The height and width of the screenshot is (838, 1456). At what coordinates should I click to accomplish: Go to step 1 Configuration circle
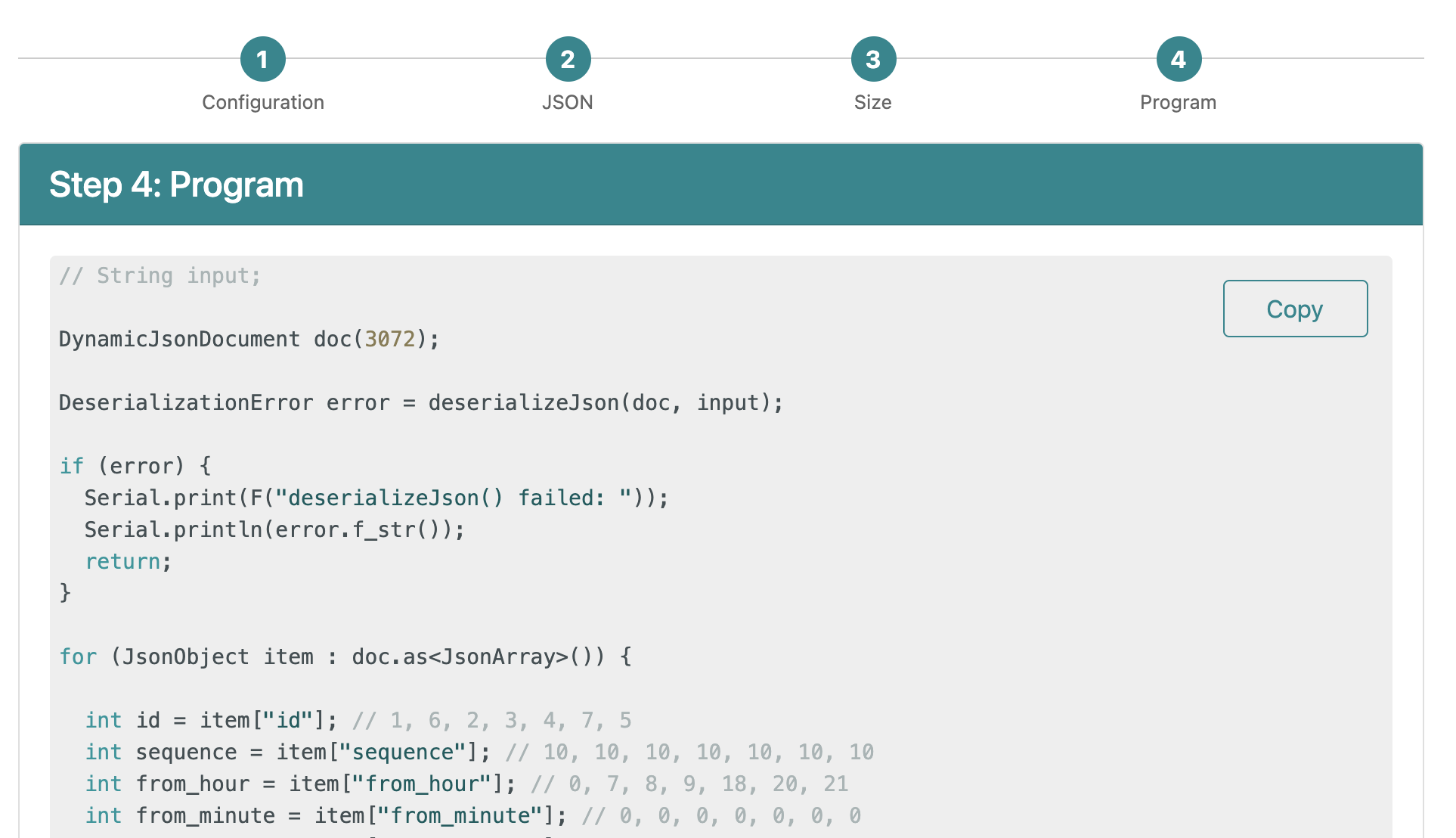click(262, 59)
